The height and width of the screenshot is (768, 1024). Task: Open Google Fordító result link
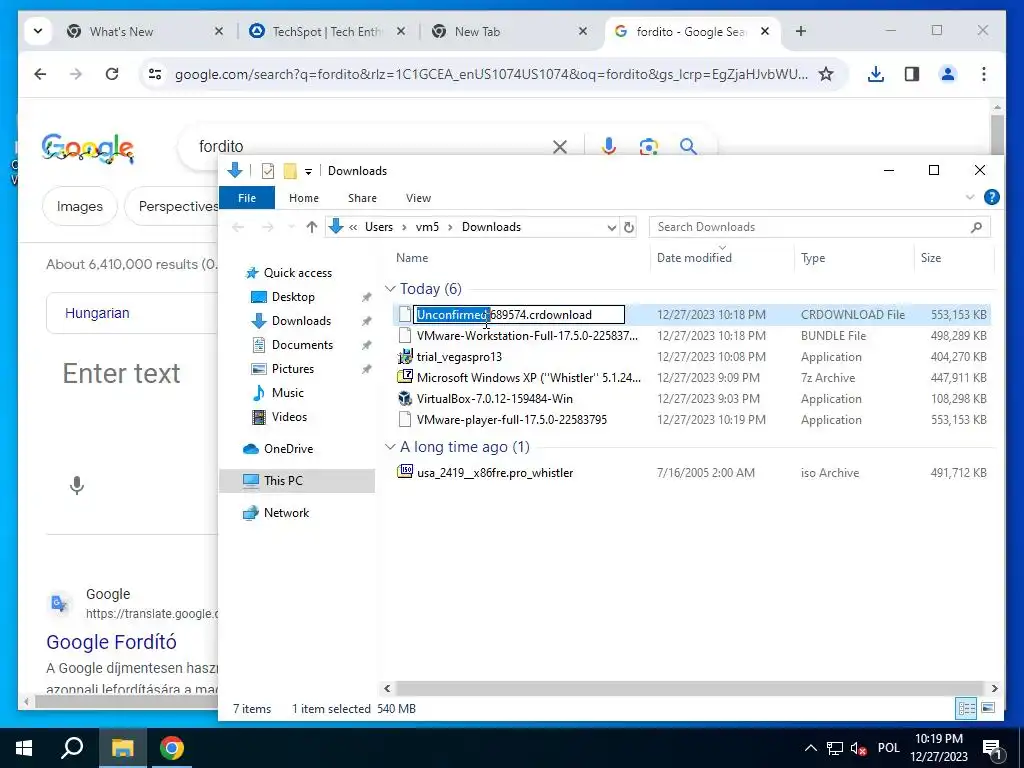(x=112, y=642)
